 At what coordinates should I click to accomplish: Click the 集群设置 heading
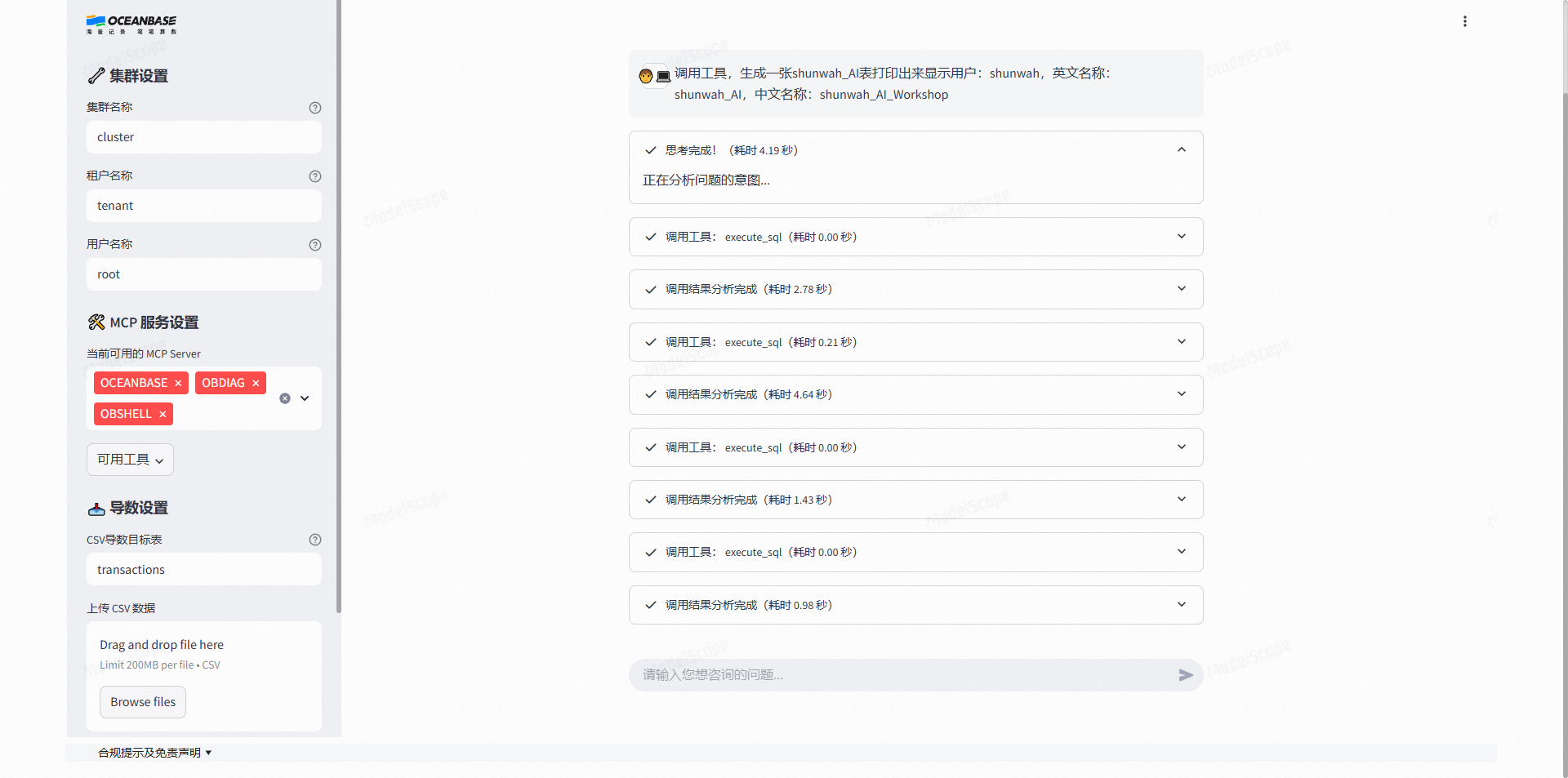[x=127, y=76]
